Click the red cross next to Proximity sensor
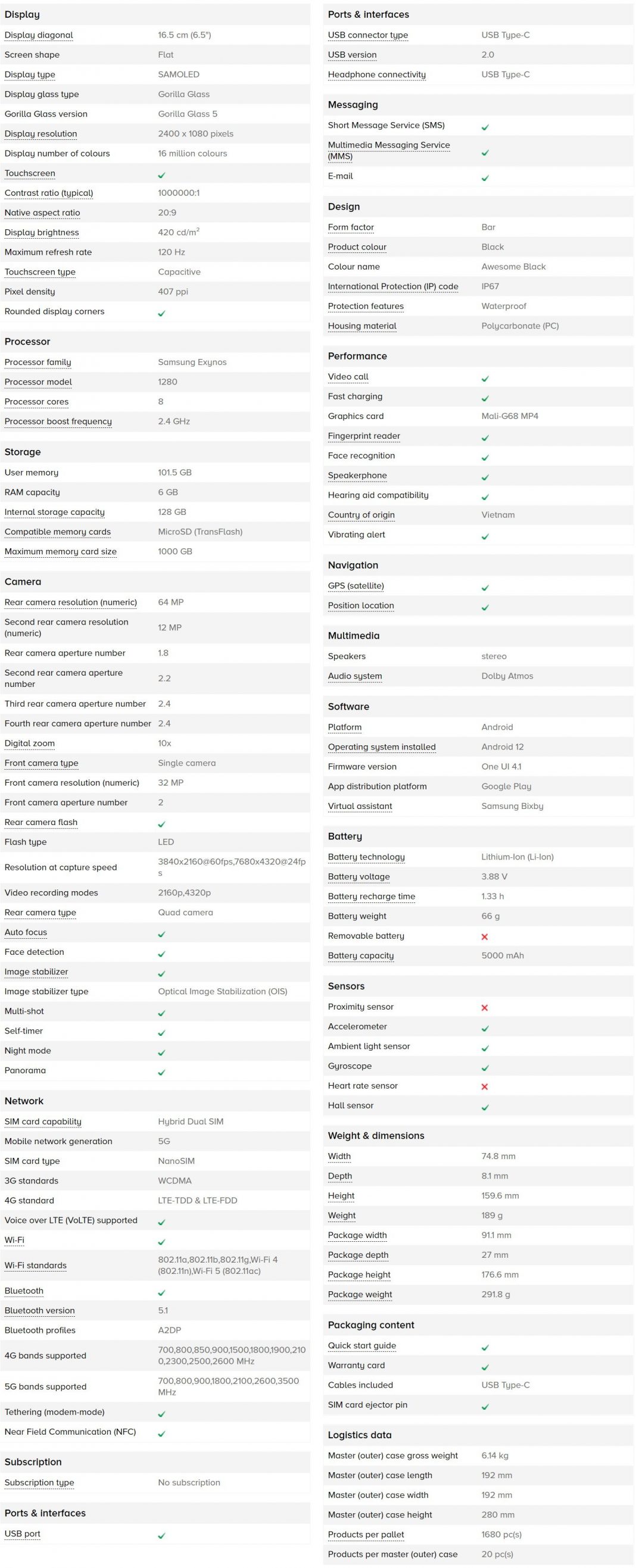636x1568 pixels. [x=484, y=1007]
